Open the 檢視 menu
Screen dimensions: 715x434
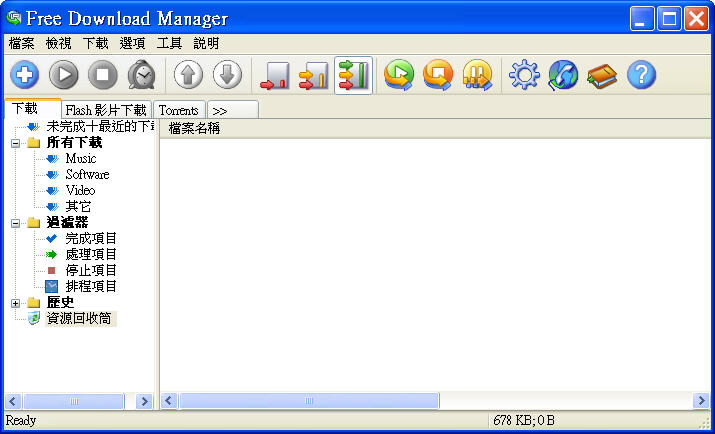[x=58, y=44]
